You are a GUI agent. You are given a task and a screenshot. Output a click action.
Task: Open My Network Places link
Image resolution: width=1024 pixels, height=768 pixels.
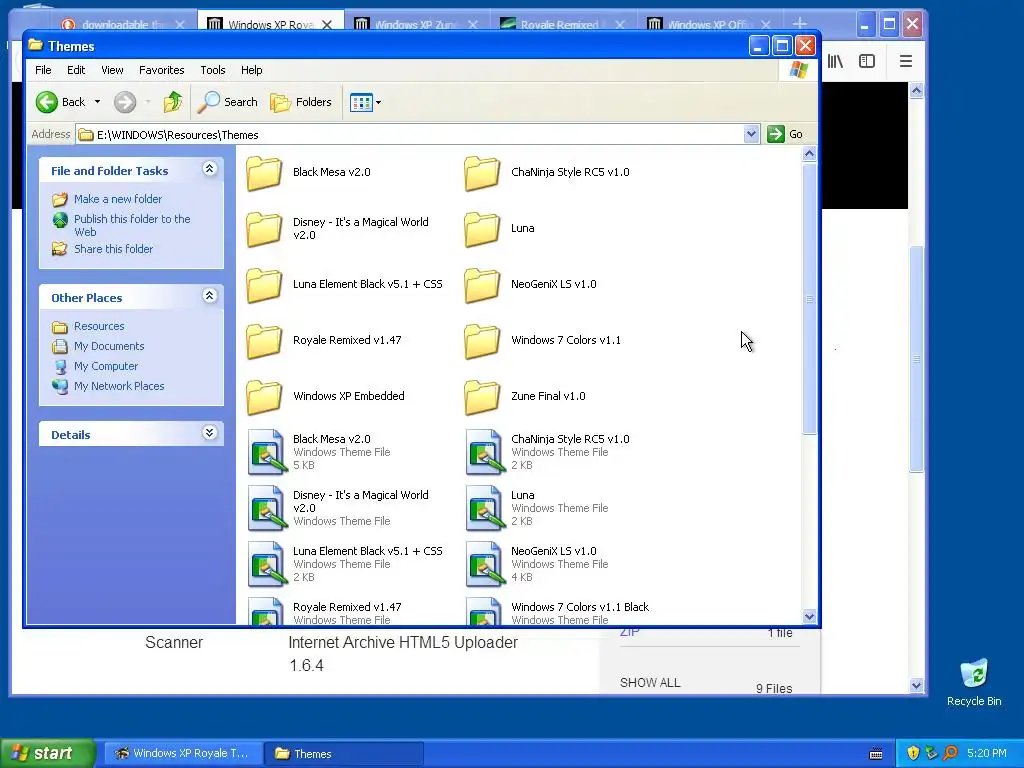point(119,386)
